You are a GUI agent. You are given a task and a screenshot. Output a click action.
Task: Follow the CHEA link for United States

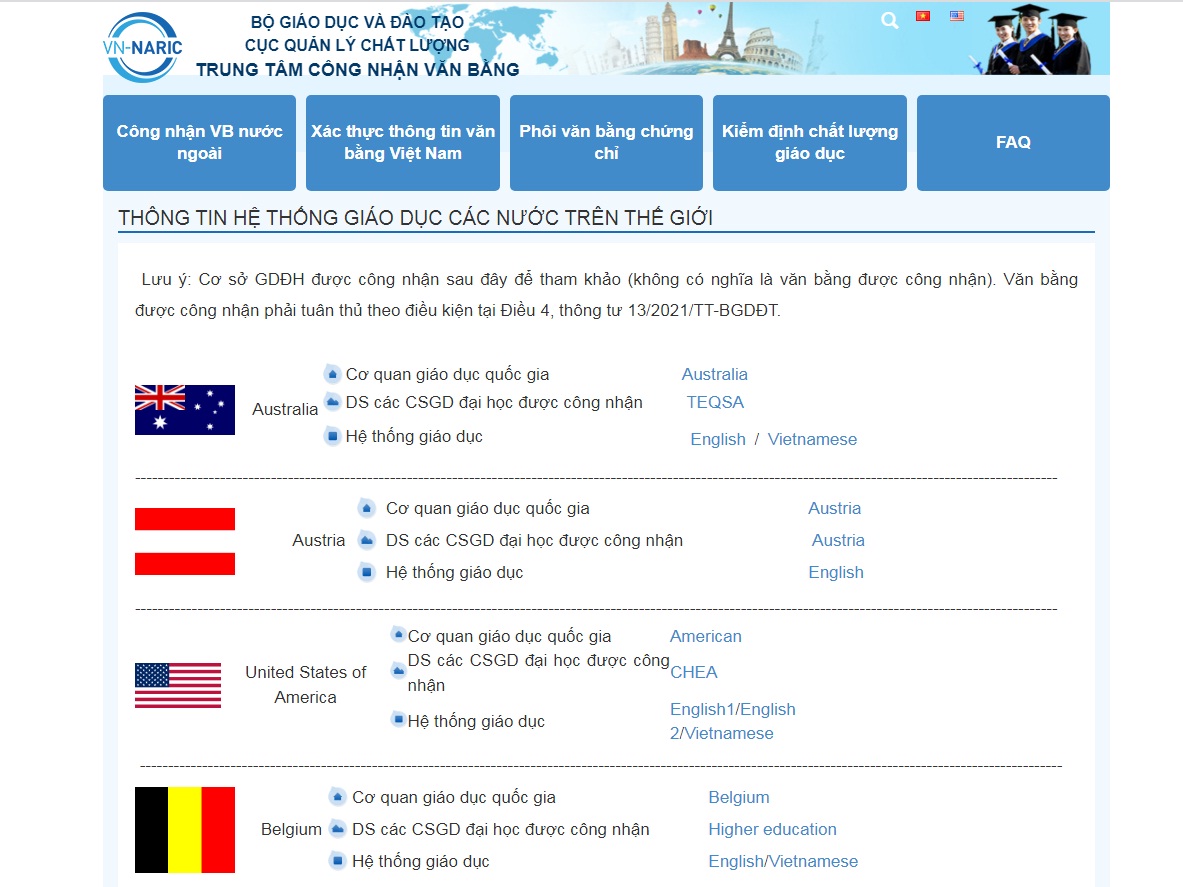click(x=694, y=672)
